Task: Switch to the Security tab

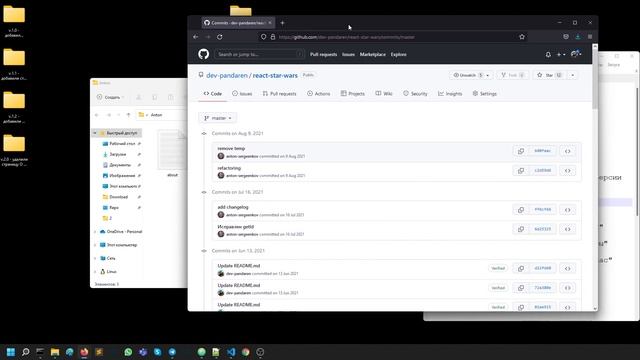Action: point(415,93)
